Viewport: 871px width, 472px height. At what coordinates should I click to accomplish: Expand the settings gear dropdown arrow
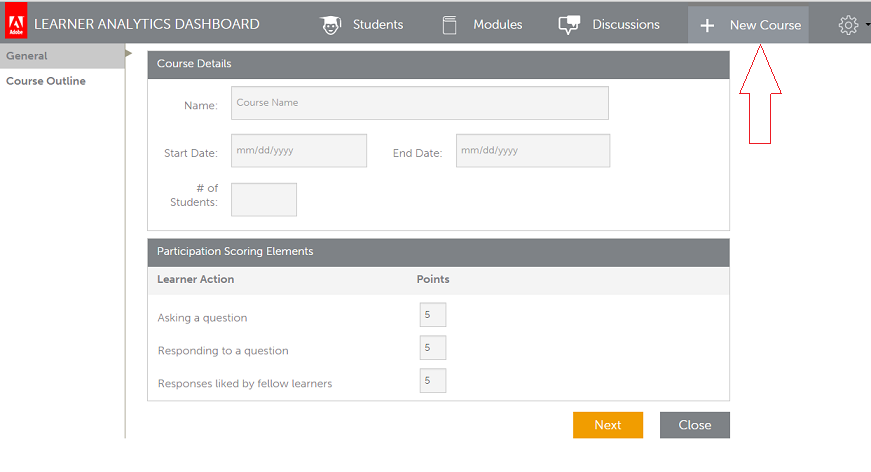click(x=867, y=26)
